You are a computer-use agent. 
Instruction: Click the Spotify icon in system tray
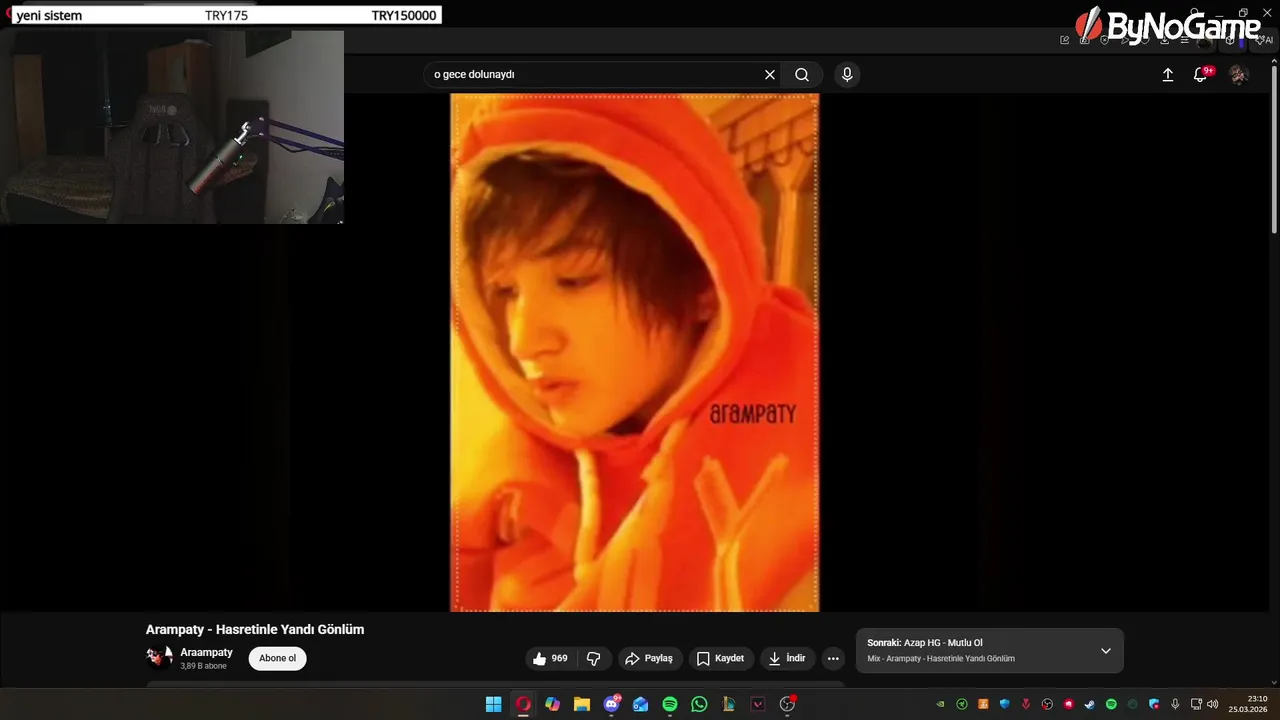(1111, 704)
